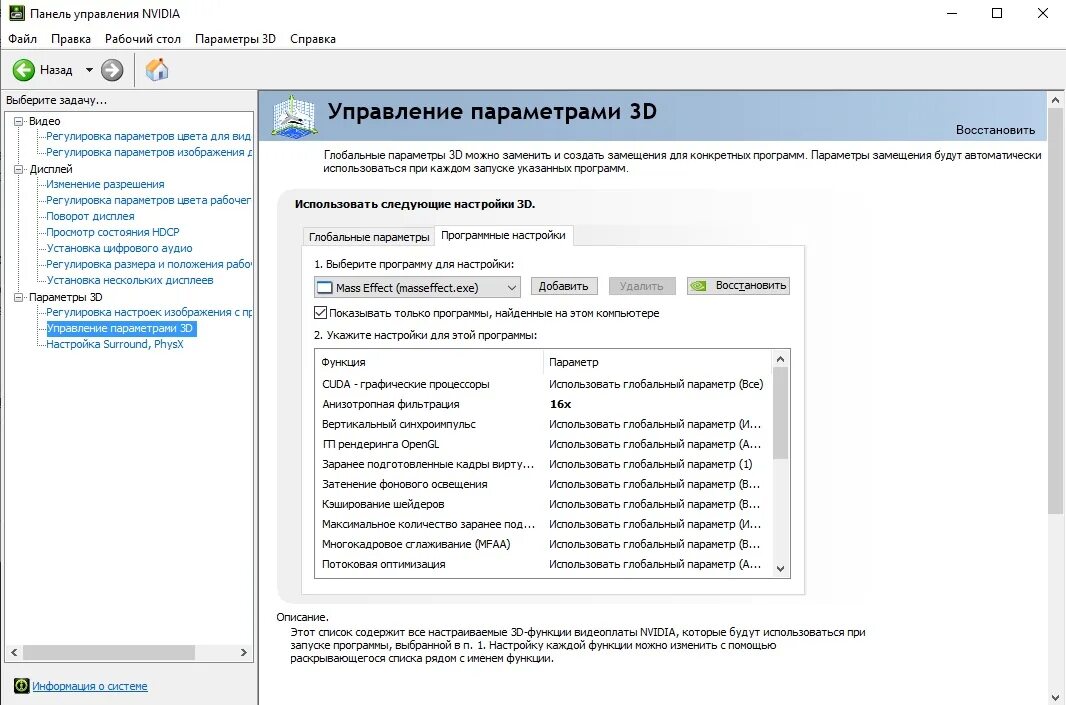The height and width of the screenshot is (705, 1066).
Task: Open the Правка menu
Action: [x=71, y=39]
